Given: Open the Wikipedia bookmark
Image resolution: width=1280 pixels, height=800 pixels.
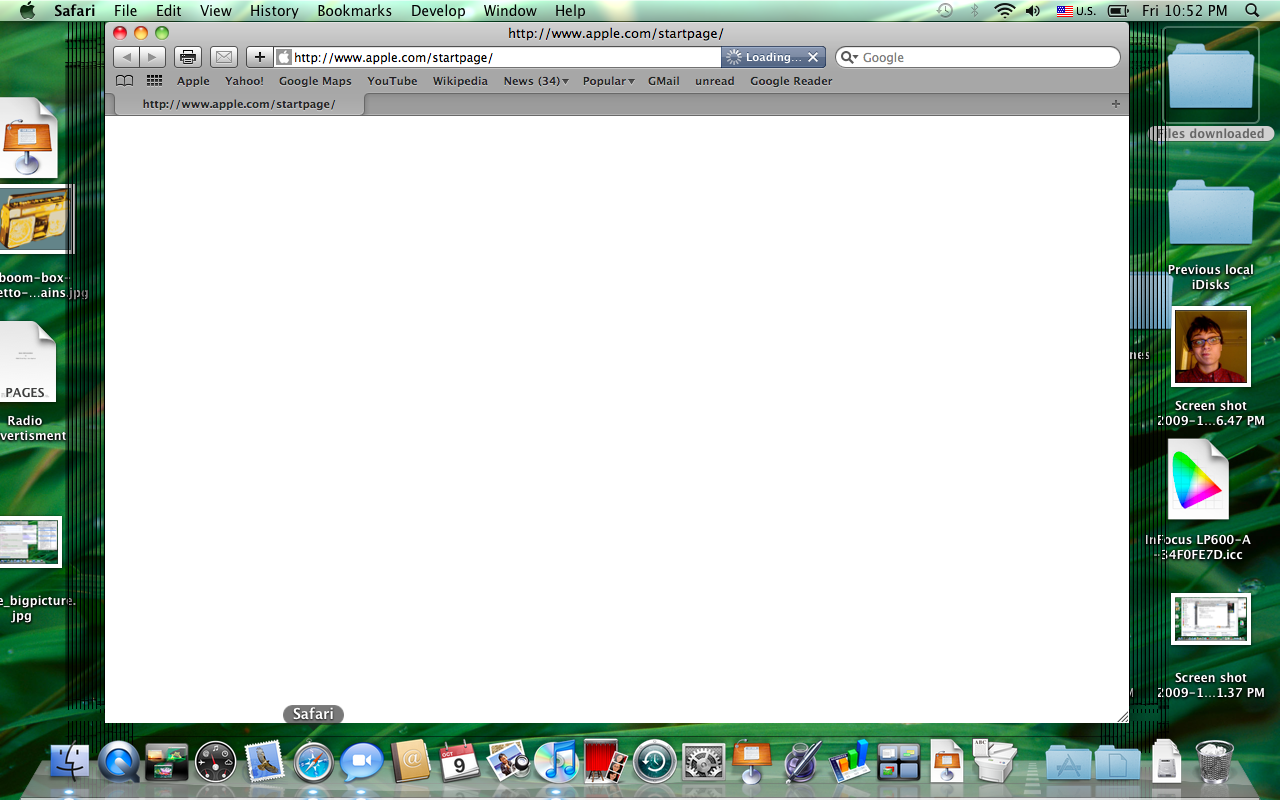Looking at the screenshot, I should [x=460, y=81].
